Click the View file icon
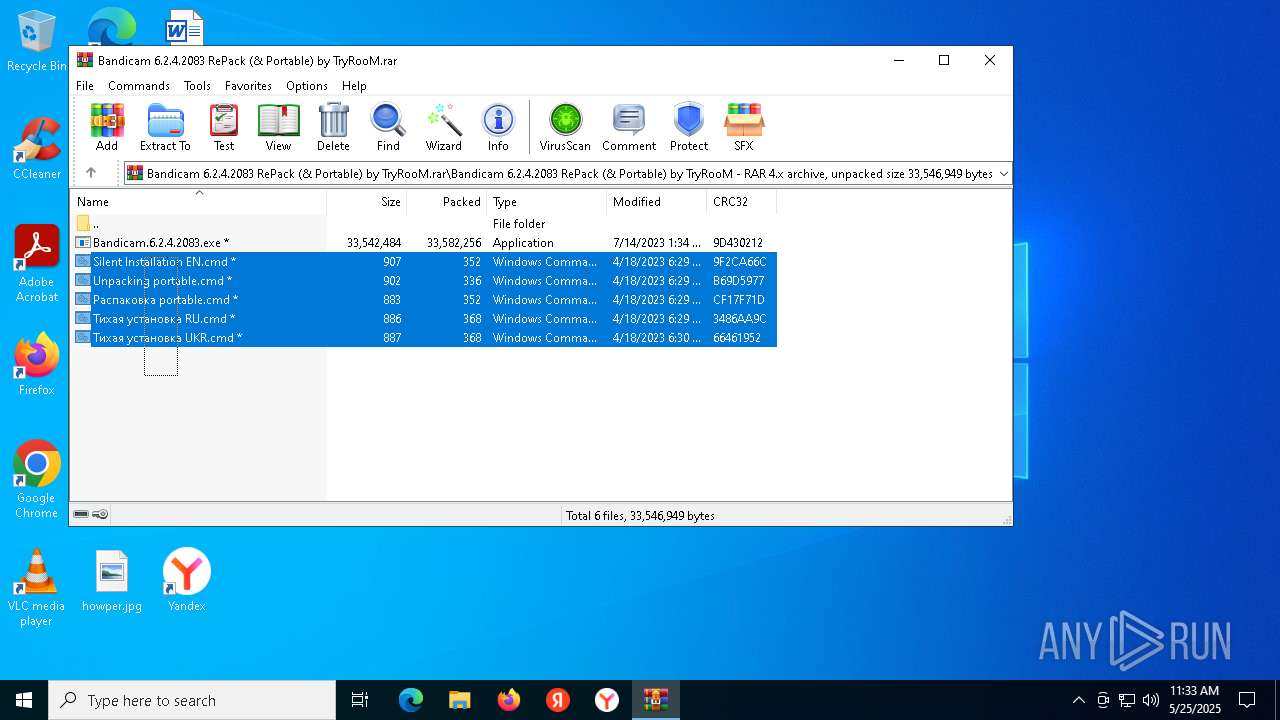 coord(278,127)
